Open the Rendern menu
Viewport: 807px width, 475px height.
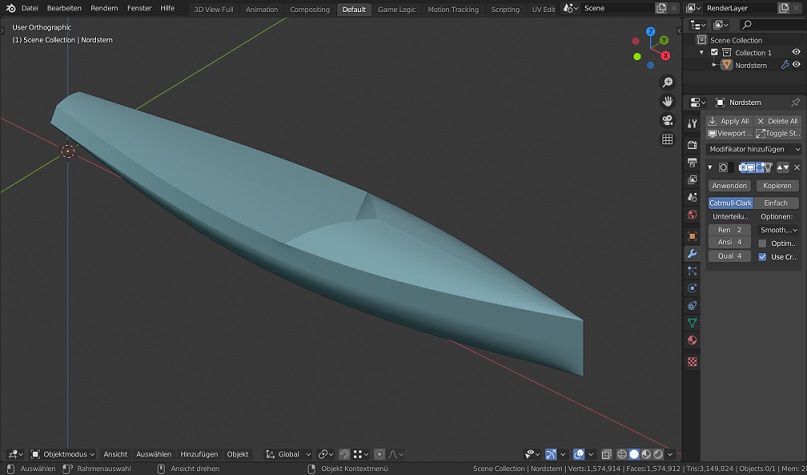(x=104, y=8)
